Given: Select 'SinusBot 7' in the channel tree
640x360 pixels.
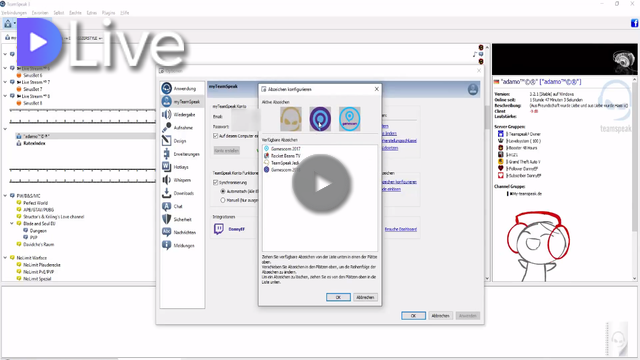Looking at the screenshot, I should coord(33,89).
